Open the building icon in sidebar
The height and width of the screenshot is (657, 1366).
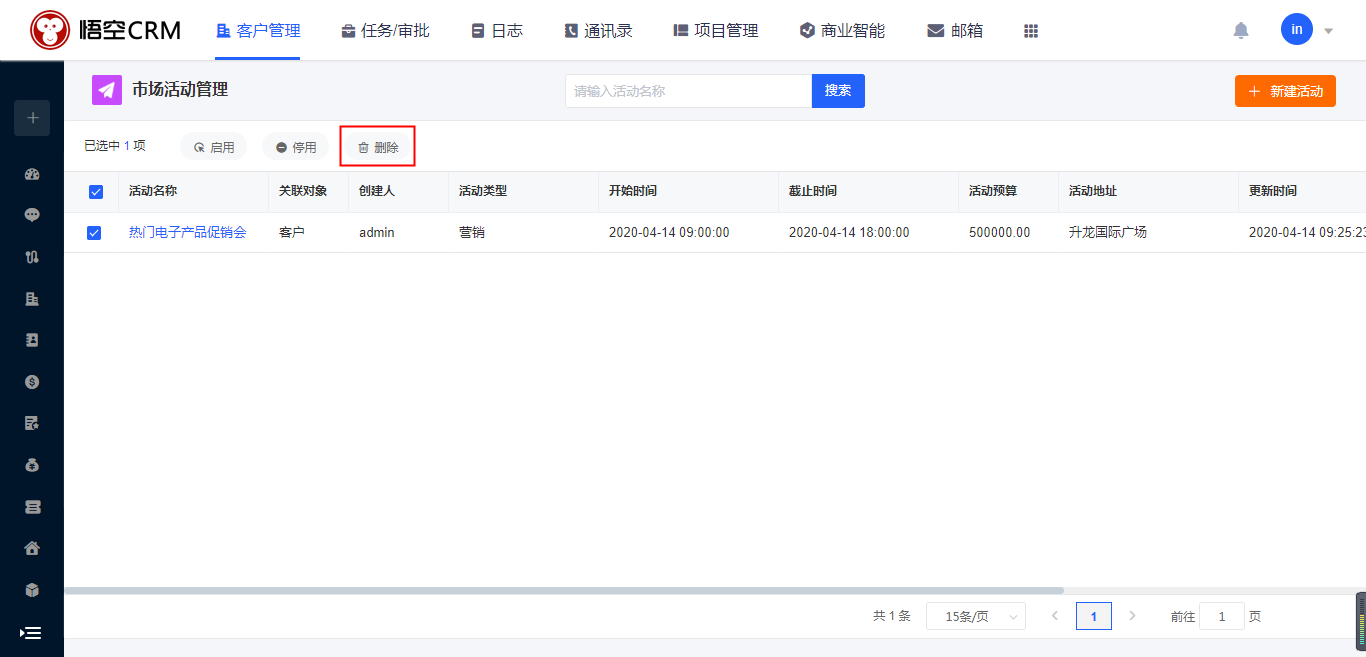(32, 299)
